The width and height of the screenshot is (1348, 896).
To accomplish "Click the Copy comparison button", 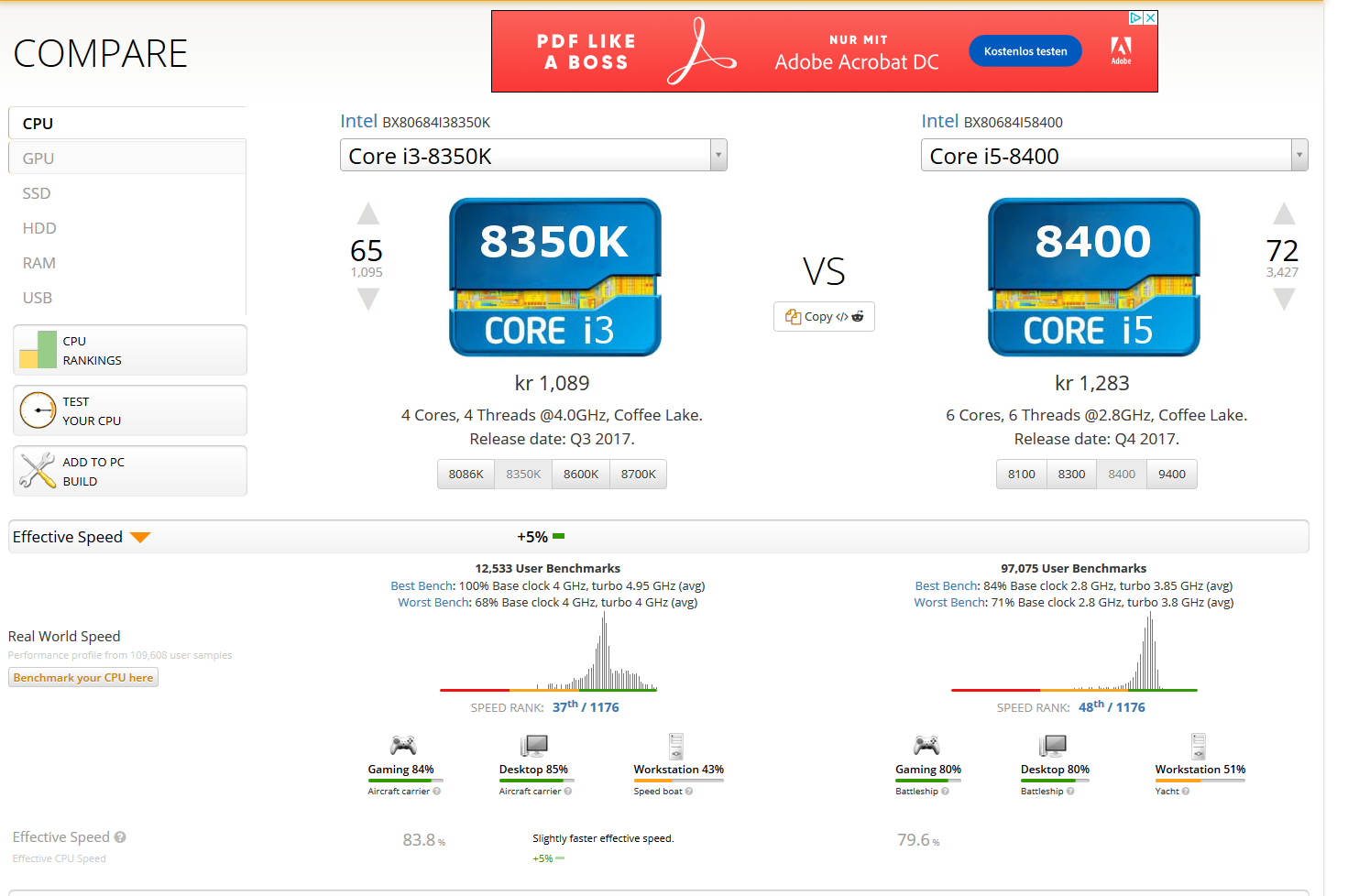I will pos(824,316).
